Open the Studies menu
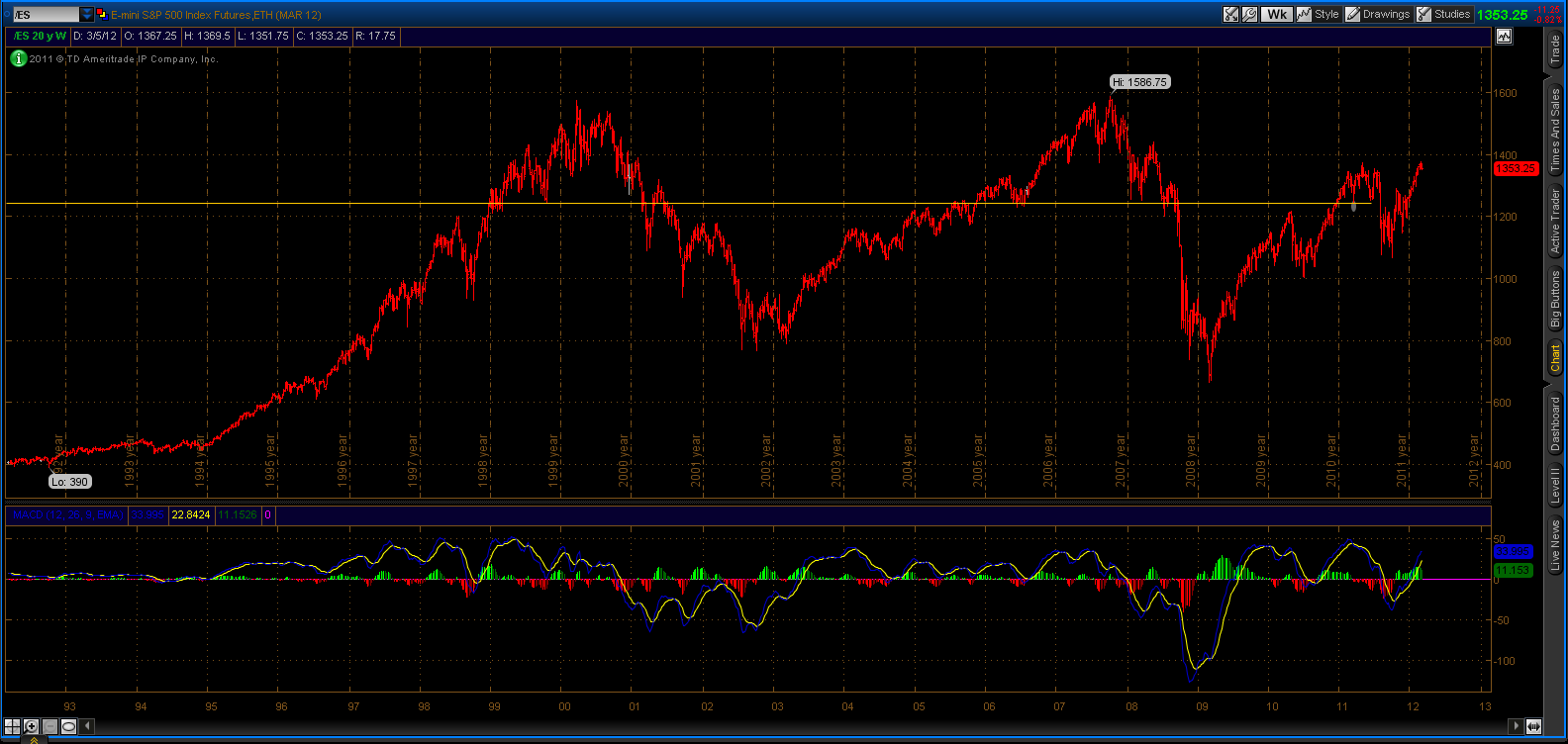 [1443, 14]
